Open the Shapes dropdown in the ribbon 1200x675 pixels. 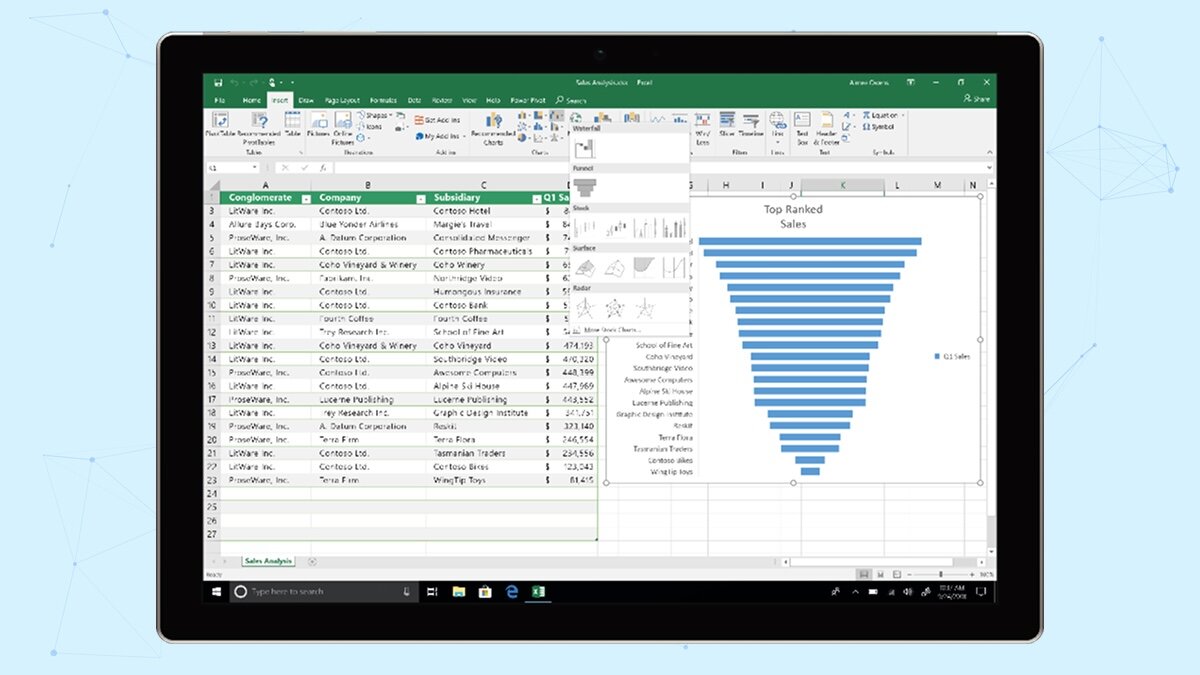(376, 116)
